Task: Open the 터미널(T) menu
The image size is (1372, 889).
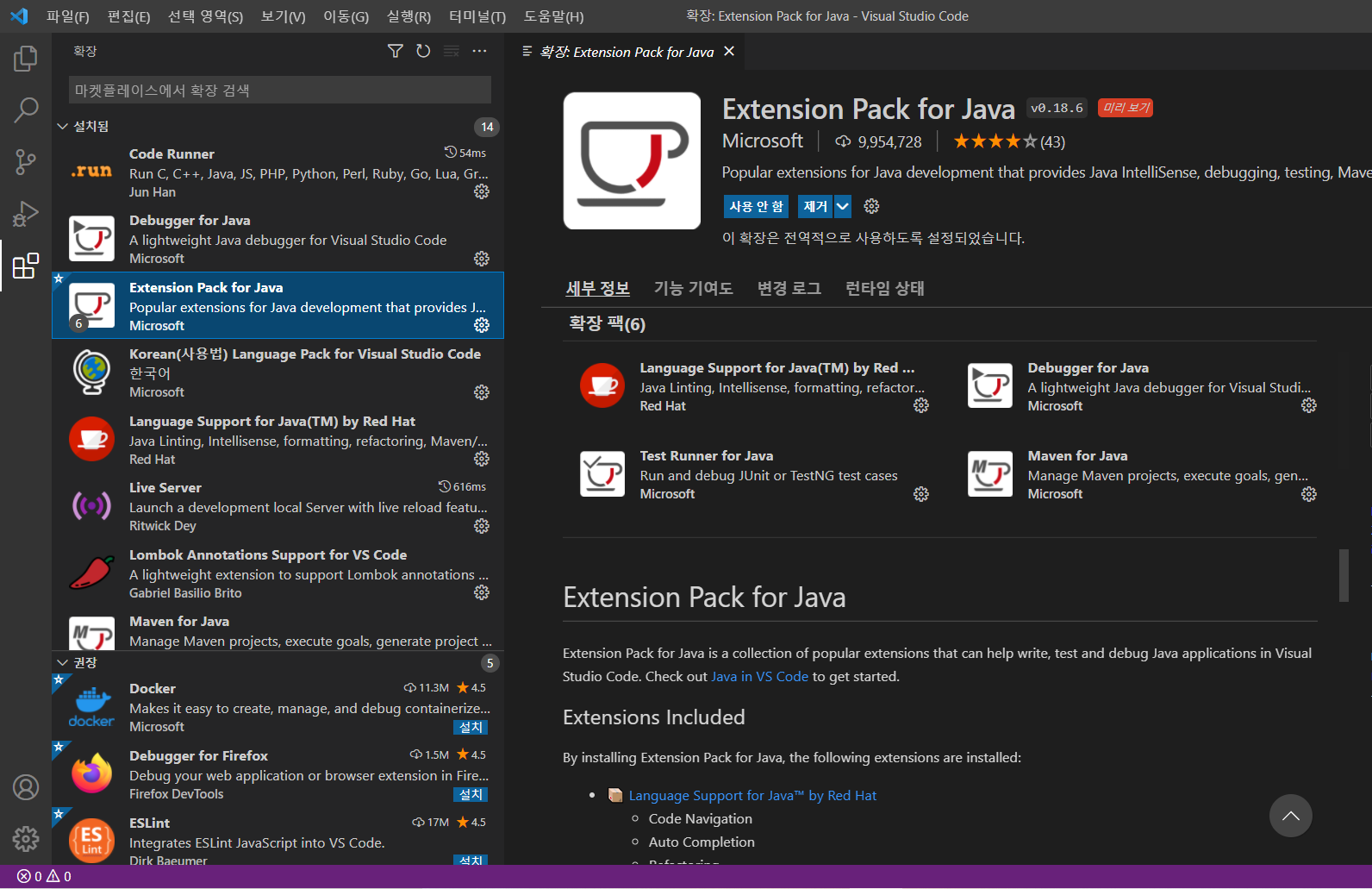Action: pos(477,16)
